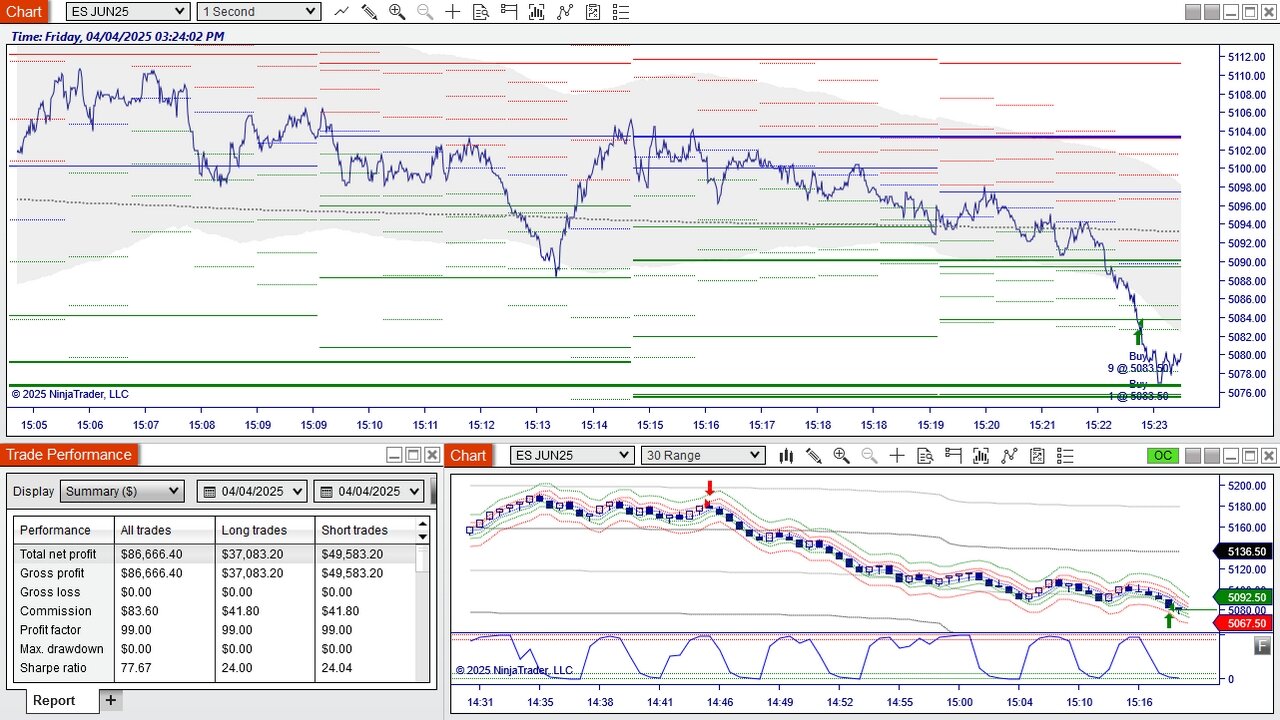Open the Data Box in the bottom chart
Image resolution: width=1280 pixels, height=720 pixels.
tap(925, 455)
